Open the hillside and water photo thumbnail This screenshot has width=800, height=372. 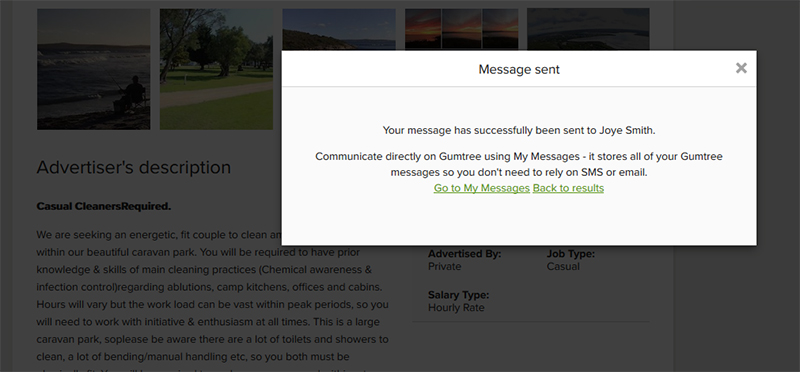339,29
